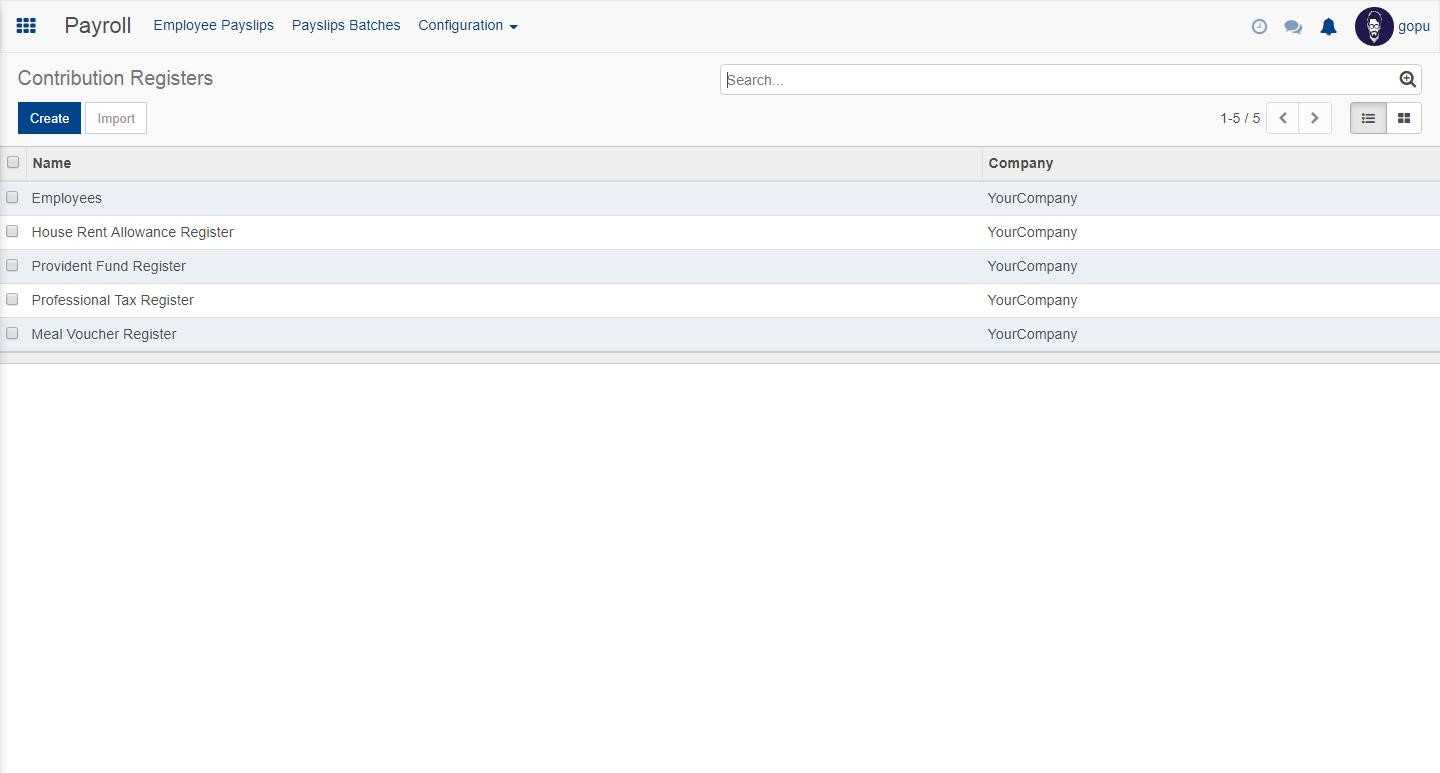Click the notification bell icon
The height and width of the screenshot is (773, 1440).
(1328, 27)
